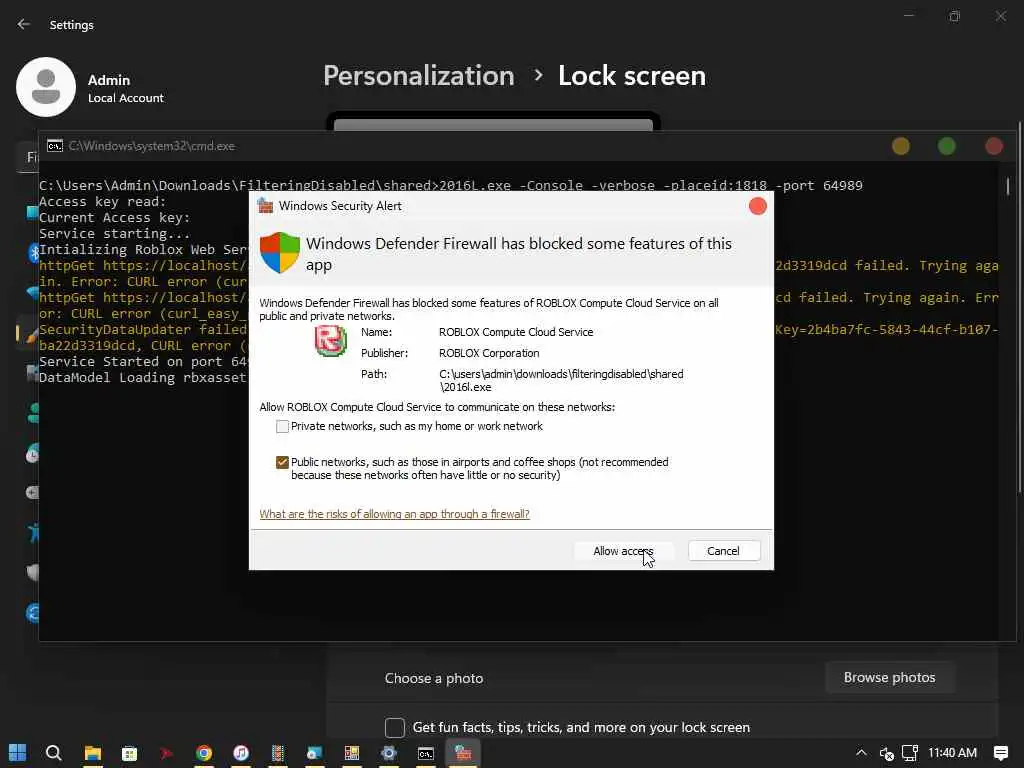
Task: Open taskbar Search
Action: point(54,753)
